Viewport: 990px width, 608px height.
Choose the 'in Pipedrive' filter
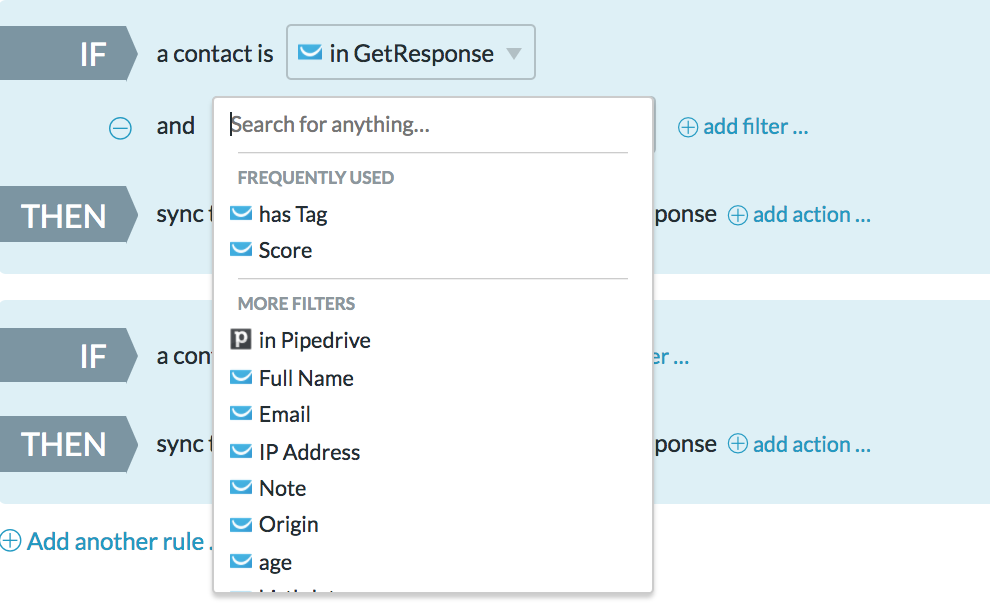(x=314, y=340)
